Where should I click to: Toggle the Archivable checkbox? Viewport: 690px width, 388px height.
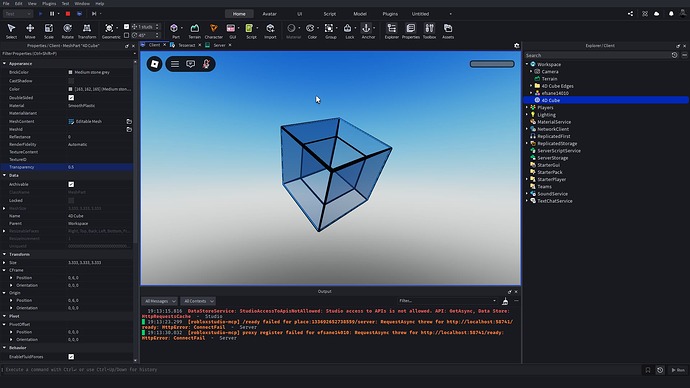[x=71, y=184]
